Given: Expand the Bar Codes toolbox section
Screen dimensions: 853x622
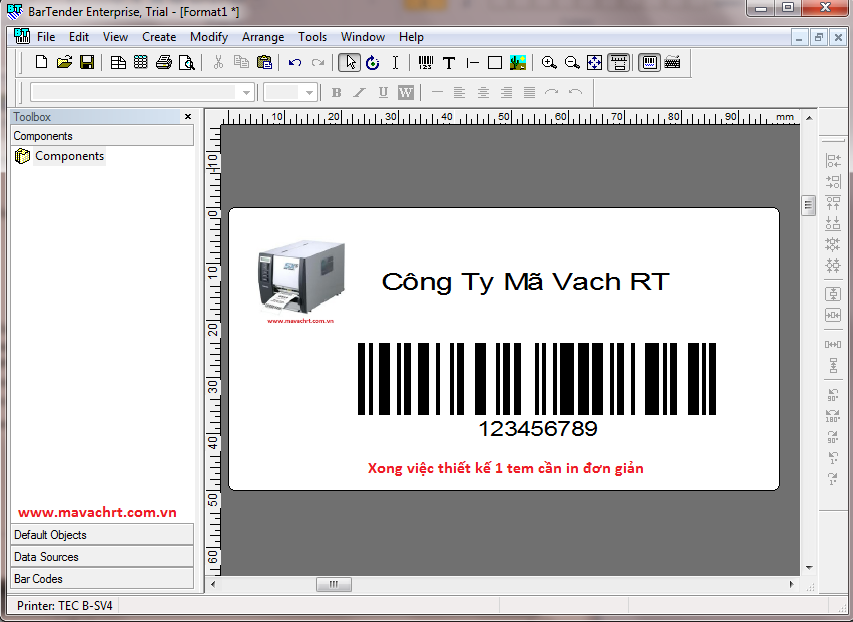Looking at the screenshot, I should point(102,578).
